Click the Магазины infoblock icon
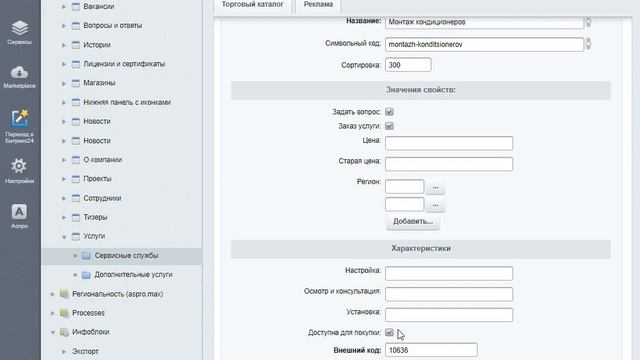This screenshot has height=360, width=640. coord(76,83)
